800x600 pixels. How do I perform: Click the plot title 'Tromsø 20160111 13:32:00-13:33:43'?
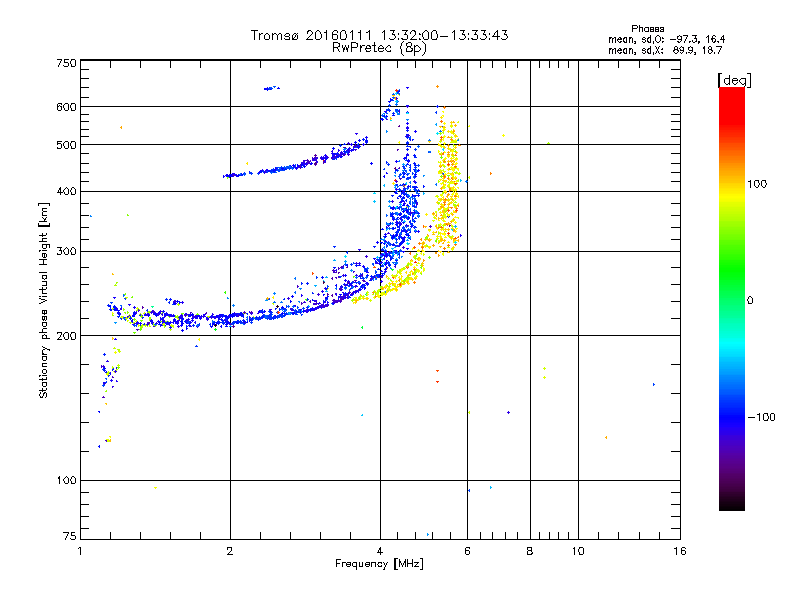tap(380, 35)
